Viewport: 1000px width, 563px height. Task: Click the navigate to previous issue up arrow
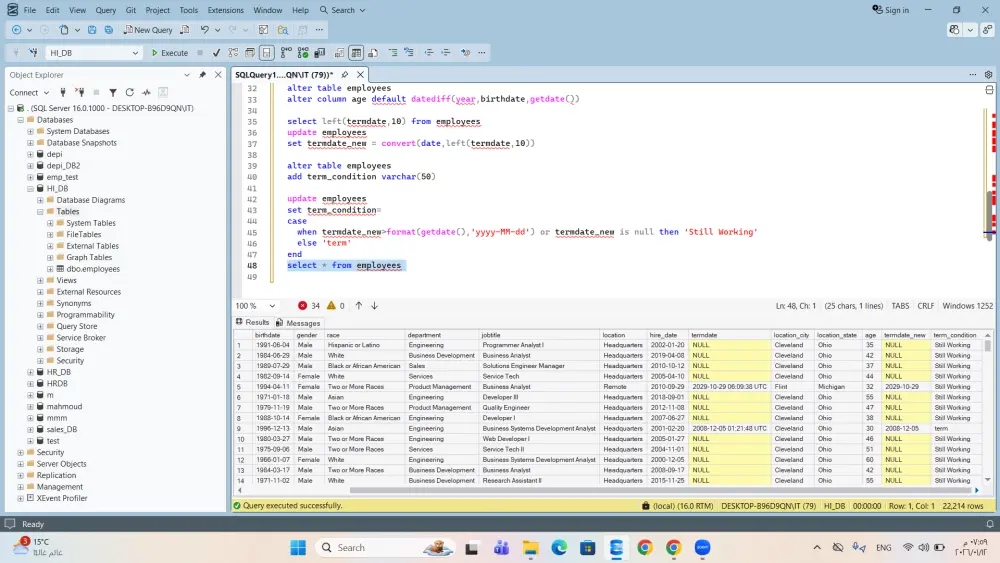(x=358, y=306)
